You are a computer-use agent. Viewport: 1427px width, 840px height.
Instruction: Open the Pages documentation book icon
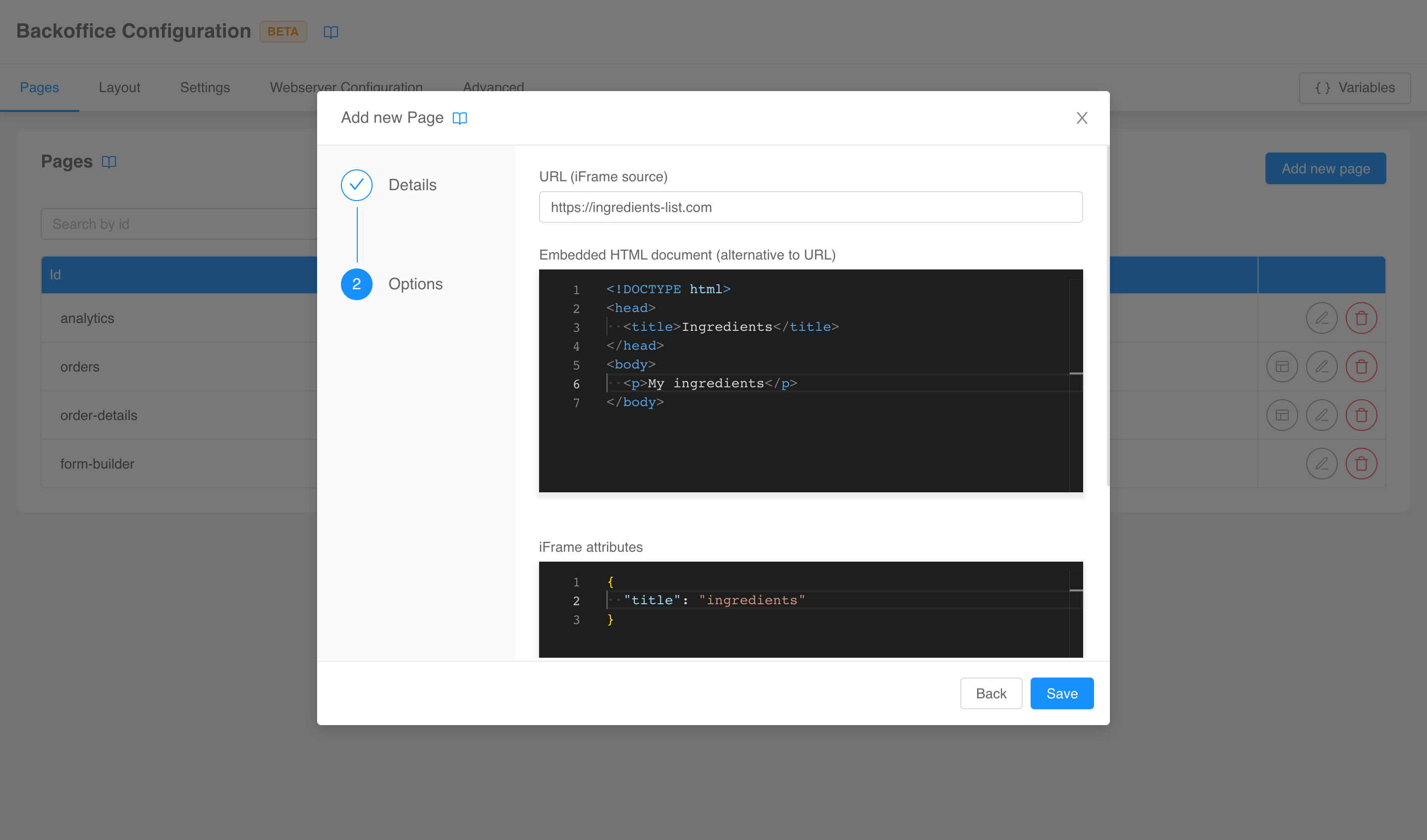[109, 162]
